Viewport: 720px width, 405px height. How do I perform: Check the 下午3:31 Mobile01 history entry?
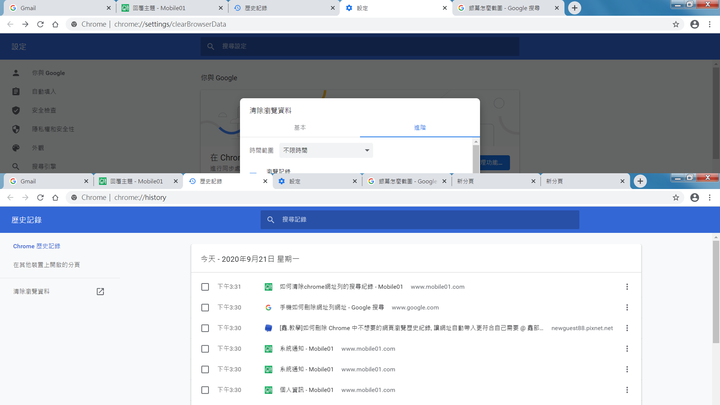point(205,287)
